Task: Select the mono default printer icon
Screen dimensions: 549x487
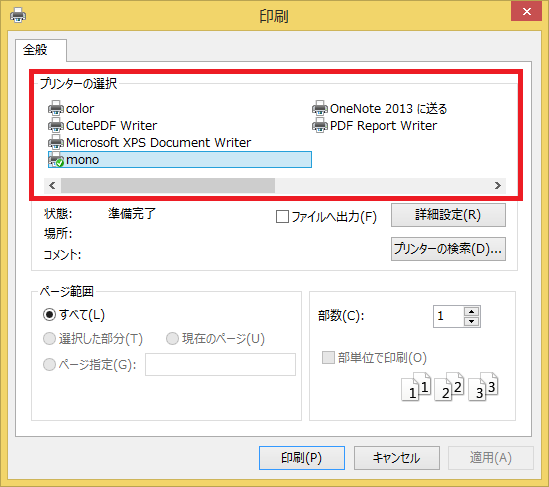Action: (56, 159)
